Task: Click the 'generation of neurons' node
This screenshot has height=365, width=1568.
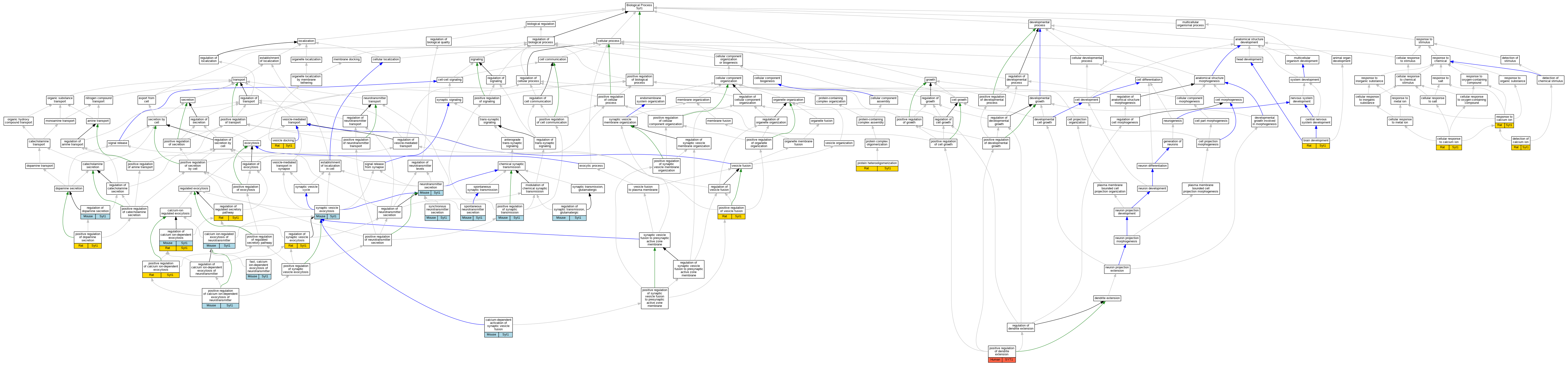Action: [x=1172, y=143]
